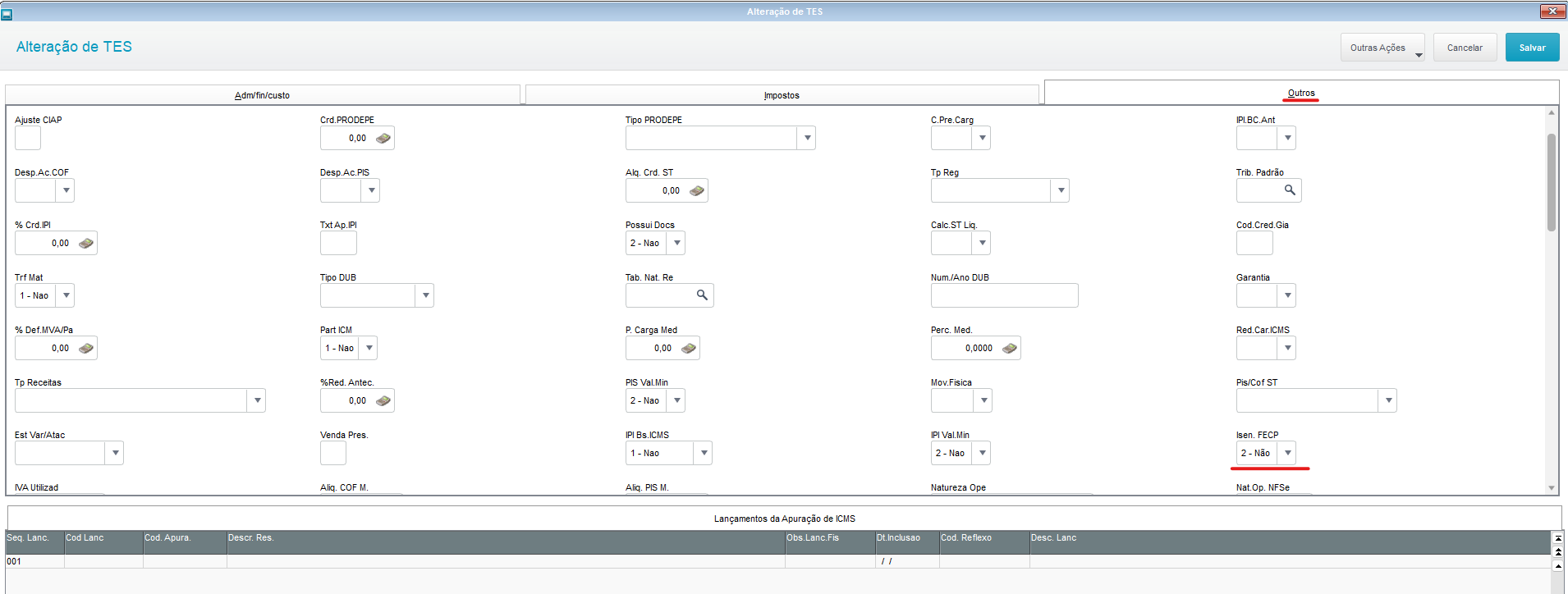Click the Perc. Med. calculator icon
The image size is (1568, 594).
pyautogui.click(x=1010, y=349)
